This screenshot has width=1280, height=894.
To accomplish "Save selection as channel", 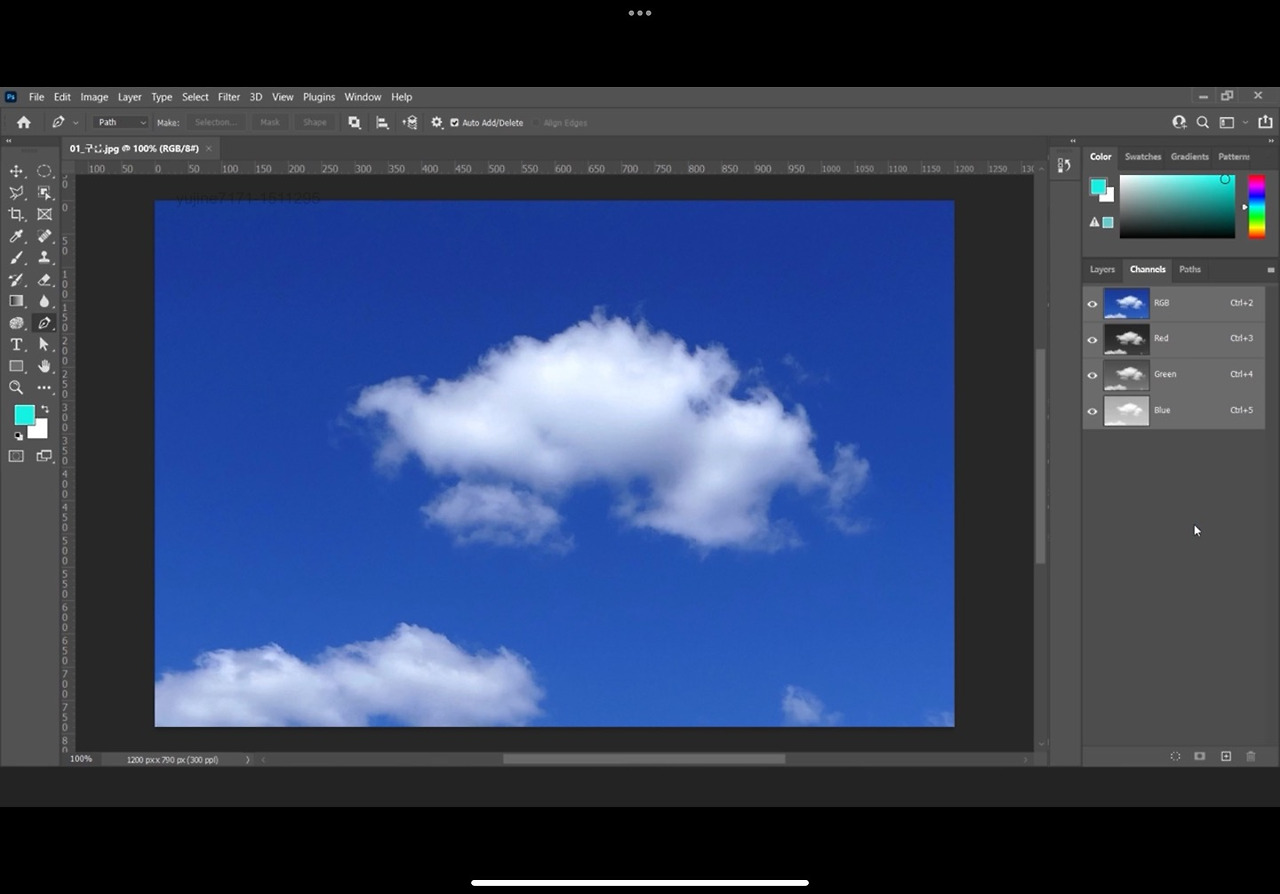I will 1200,756.
